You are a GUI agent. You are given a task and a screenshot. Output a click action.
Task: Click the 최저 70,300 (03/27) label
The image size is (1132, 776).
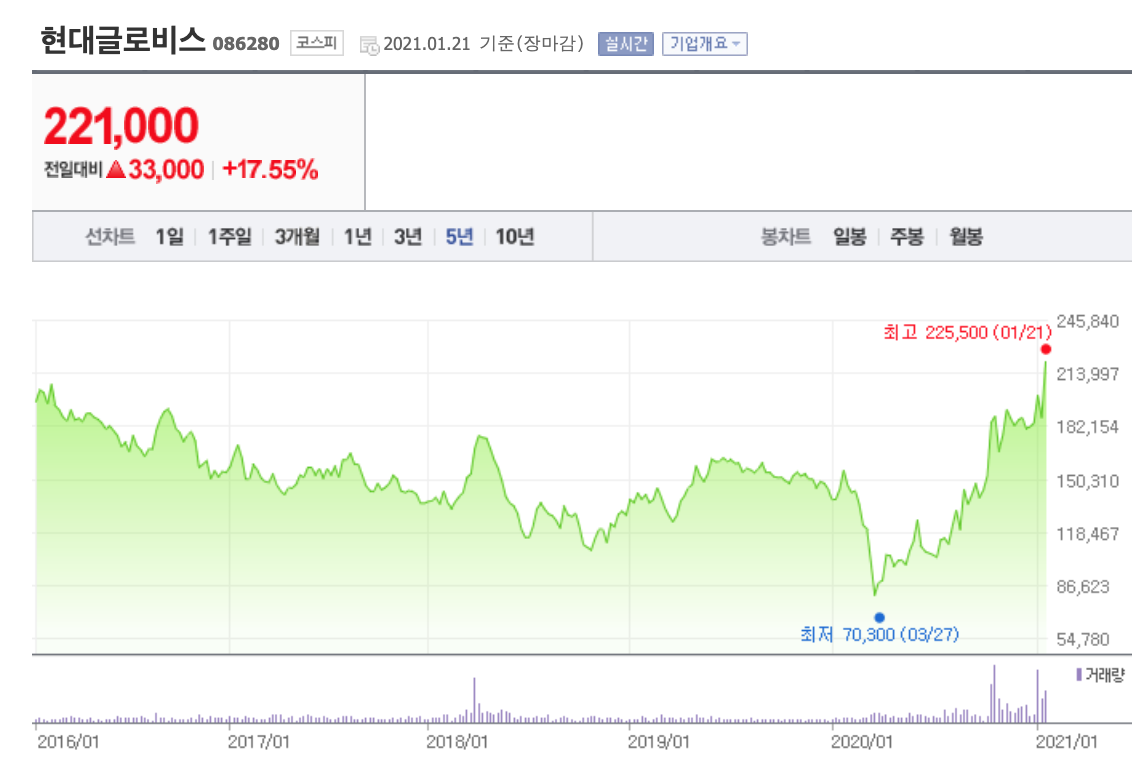tap(879, 635)
